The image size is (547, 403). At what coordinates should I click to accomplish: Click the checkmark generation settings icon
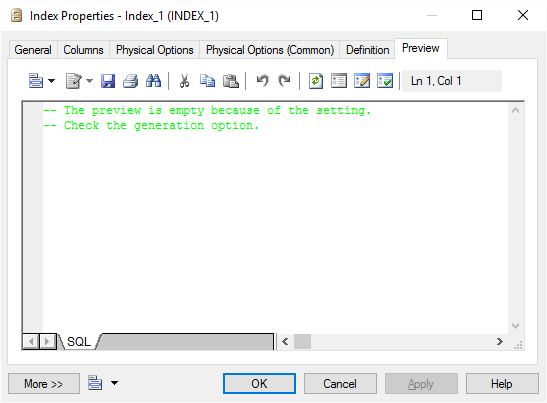click(x=385, y=81)
